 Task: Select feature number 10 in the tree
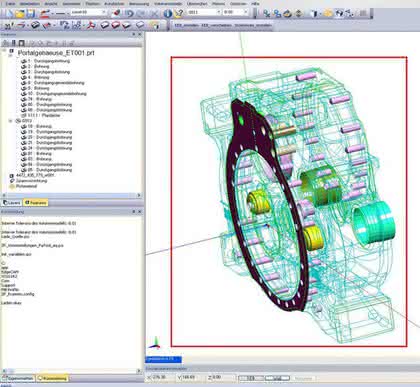(57, 94)
